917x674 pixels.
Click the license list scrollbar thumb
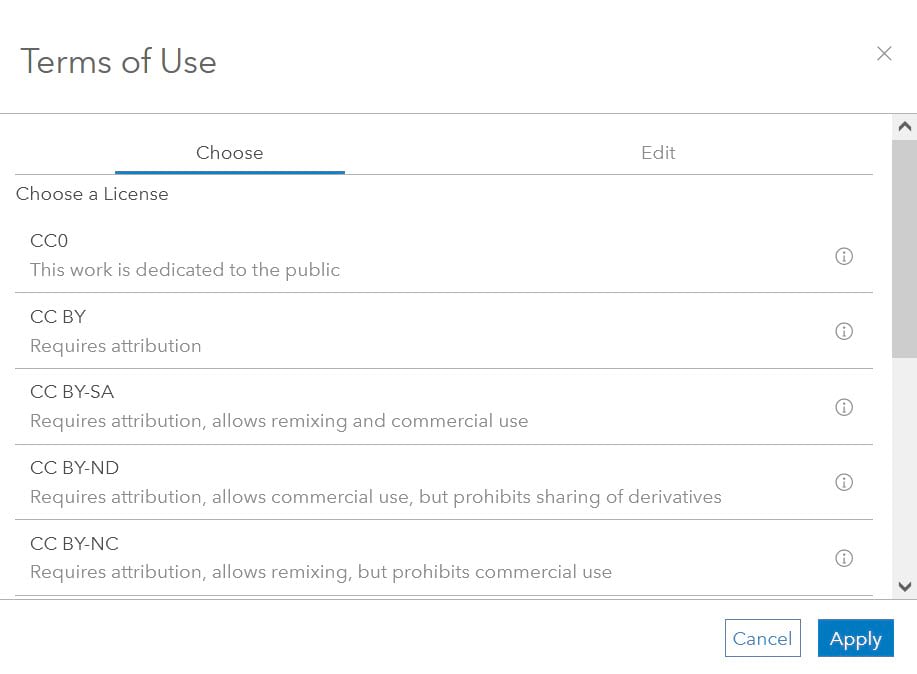(x=904, y=249)
